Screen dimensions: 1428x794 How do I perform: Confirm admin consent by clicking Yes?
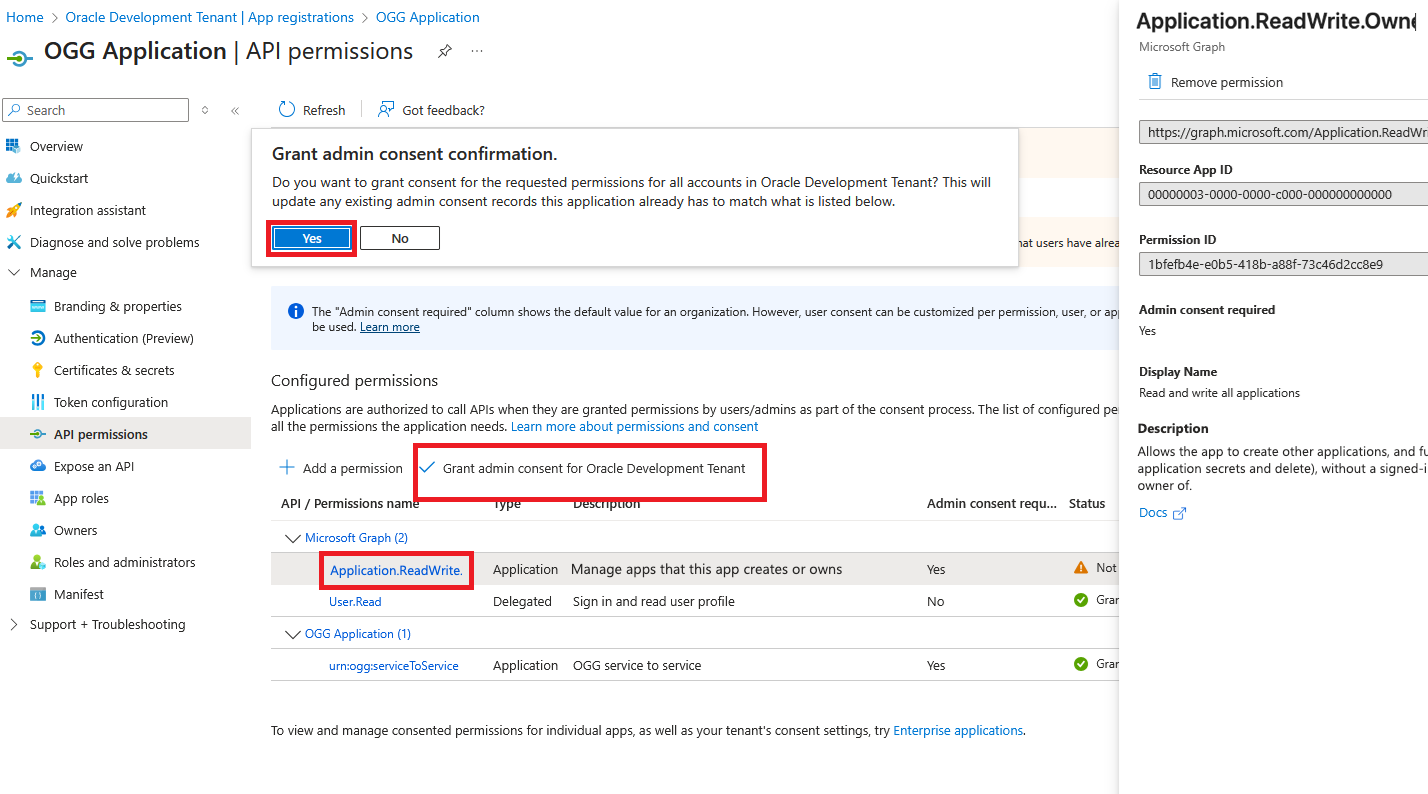click(311, 238)
